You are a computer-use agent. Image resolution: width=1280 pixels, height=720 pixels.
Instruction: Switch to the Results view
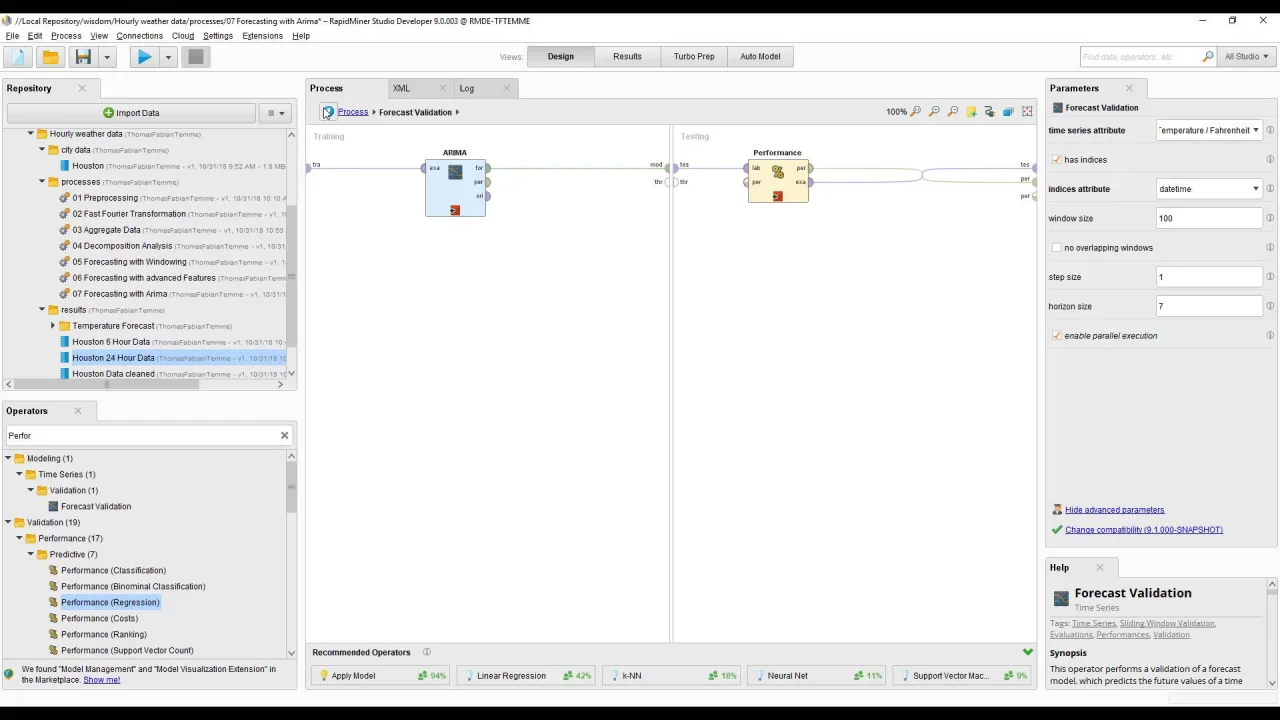point(627,57)
